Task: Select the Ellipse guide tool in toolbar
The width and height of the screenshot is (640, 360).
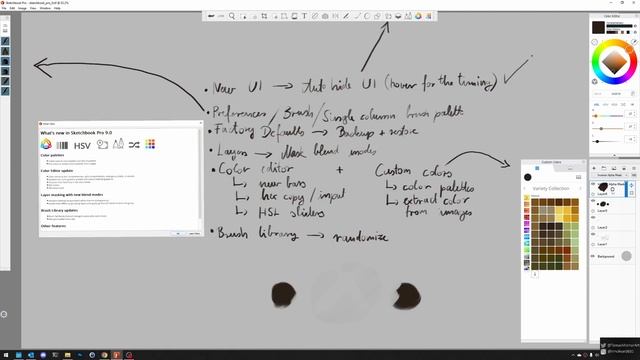Action: (367, 16)
